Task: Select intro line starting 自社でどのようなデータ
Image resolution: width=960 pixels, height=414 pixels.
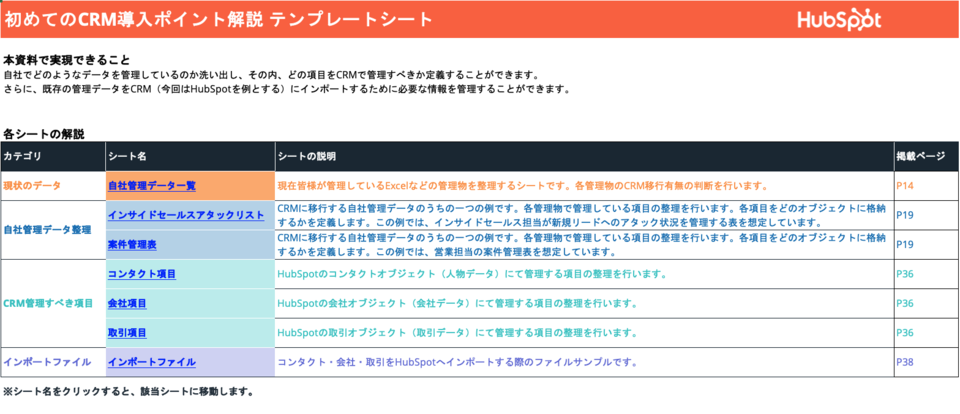Action: click(271, 75)
